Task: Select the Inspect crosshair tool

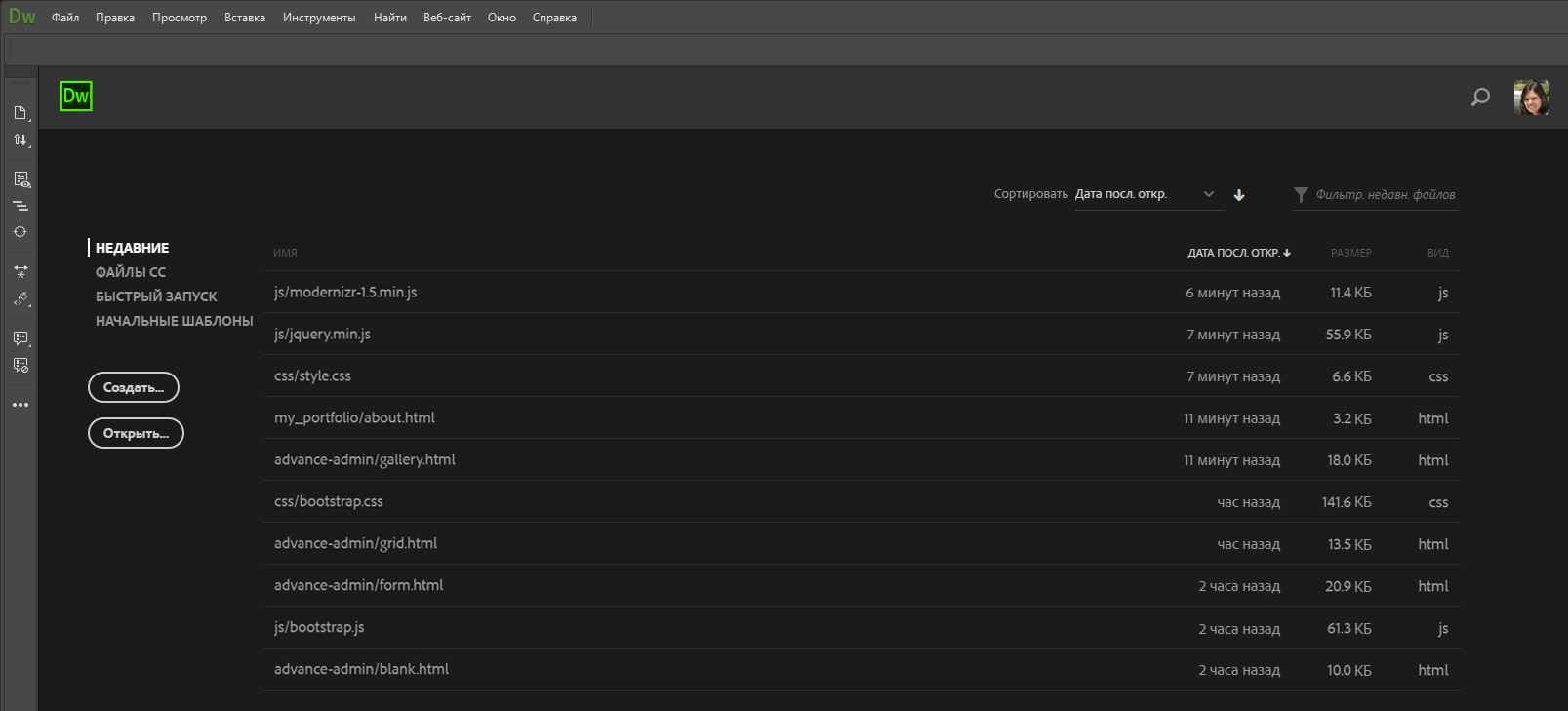Action: click(20, 232)
